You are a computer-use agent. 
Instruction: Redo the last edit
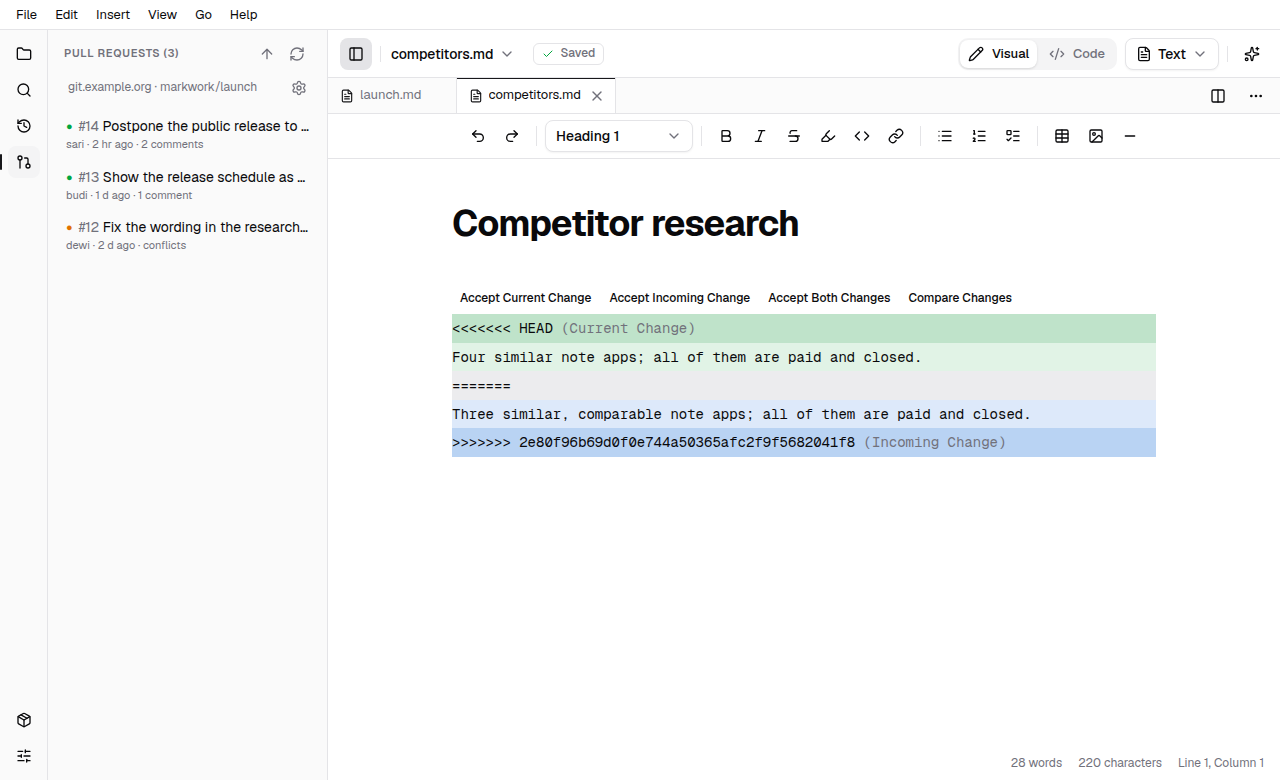pos(512,136)
